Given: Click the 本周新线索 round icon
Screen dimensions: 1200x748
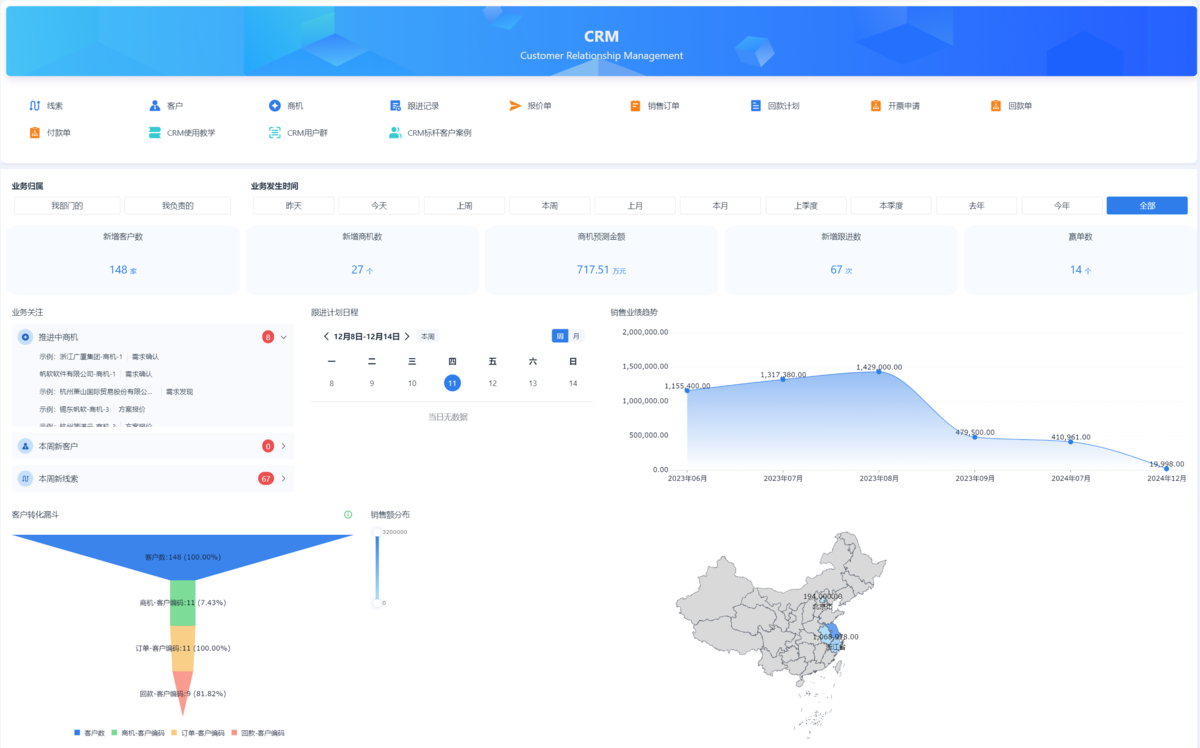Looking at the screenshot, I should pos(26,479).
